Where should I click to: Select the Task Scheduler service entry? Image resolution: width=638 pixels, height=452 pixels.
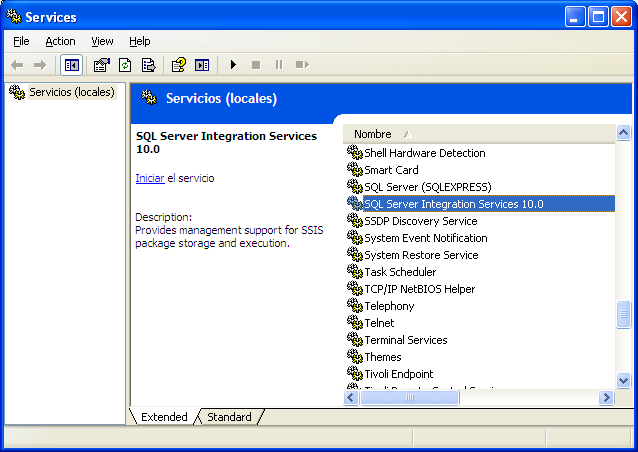click(400, 272)
